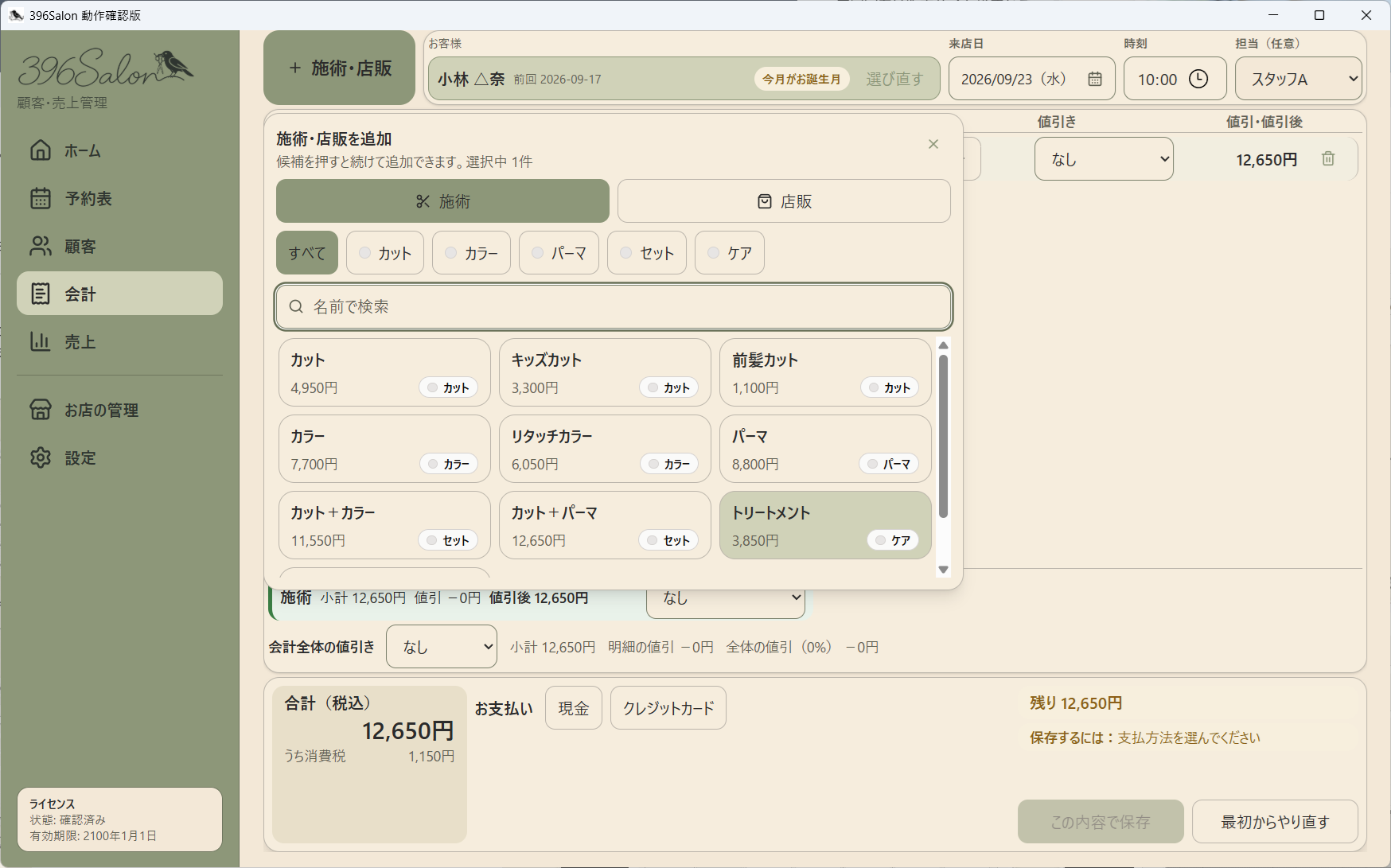Image resolution: width=1391 pixels, height=868 pixels.
Task: Filter services by パーマ category
Action: [x=559, y=253]
